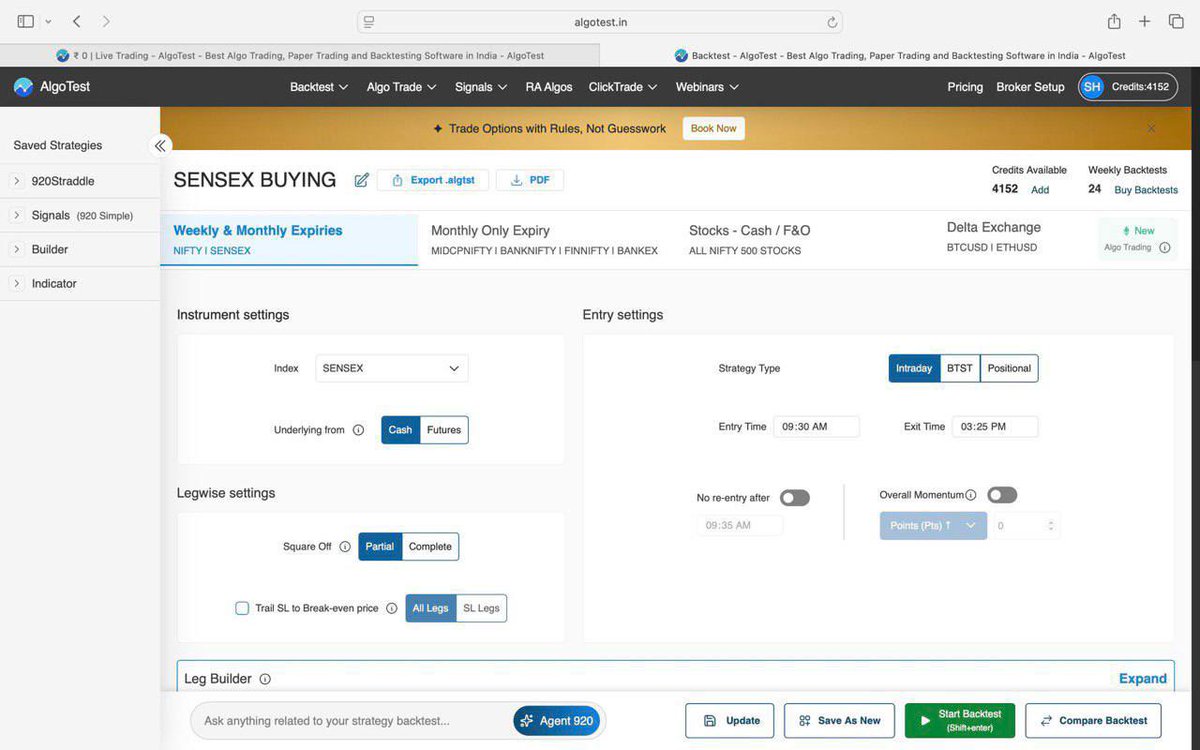Click Compare Backtest button
Screen dimensions: 1200x750
click(x=1093, y=720)
